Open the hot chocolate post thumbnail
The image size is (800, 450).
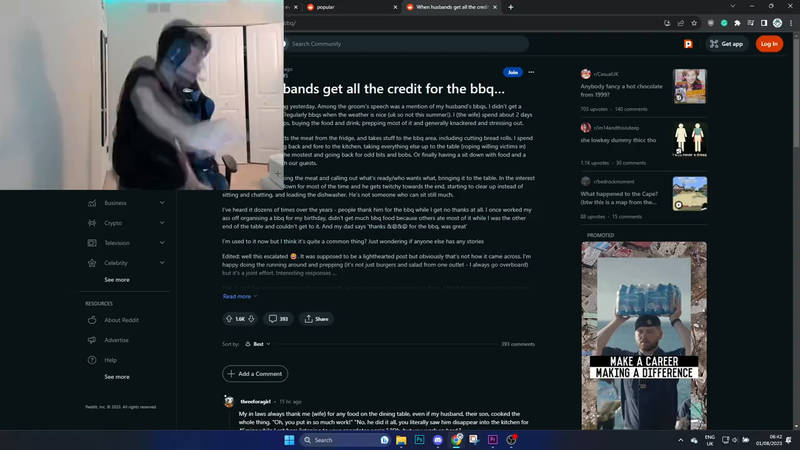690,86
